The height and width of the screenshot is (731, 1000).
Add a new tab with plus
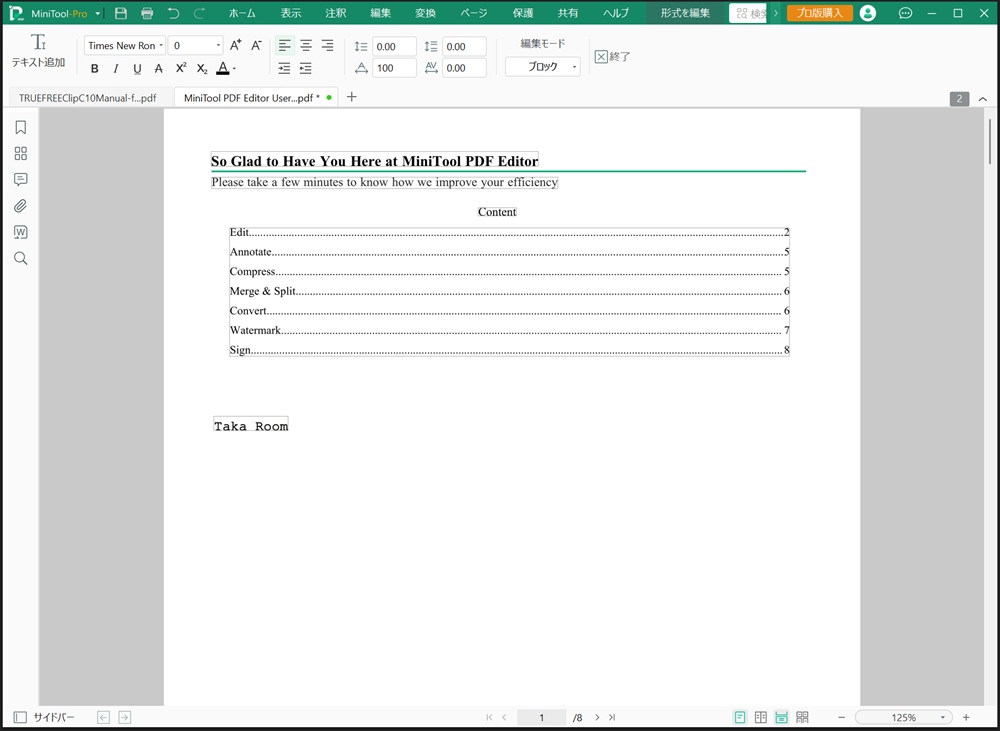click(351, 97)
